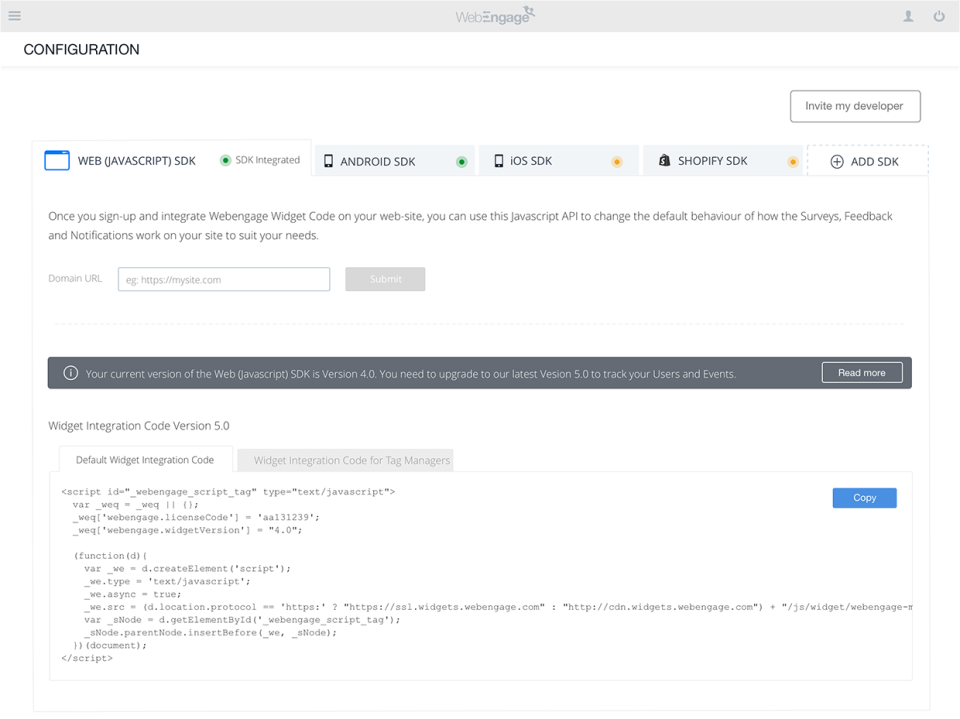Click the Add SDK button label
Viewport: 960px width, 719px height.
tap(874, 162)
